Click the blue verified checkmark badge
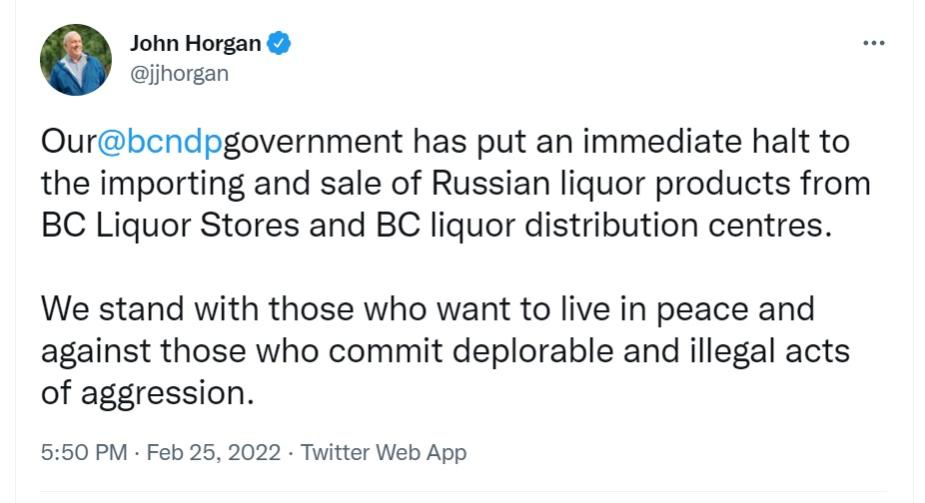Image resolution: width=925 pixels, height=503 pixels. (281, 44)
